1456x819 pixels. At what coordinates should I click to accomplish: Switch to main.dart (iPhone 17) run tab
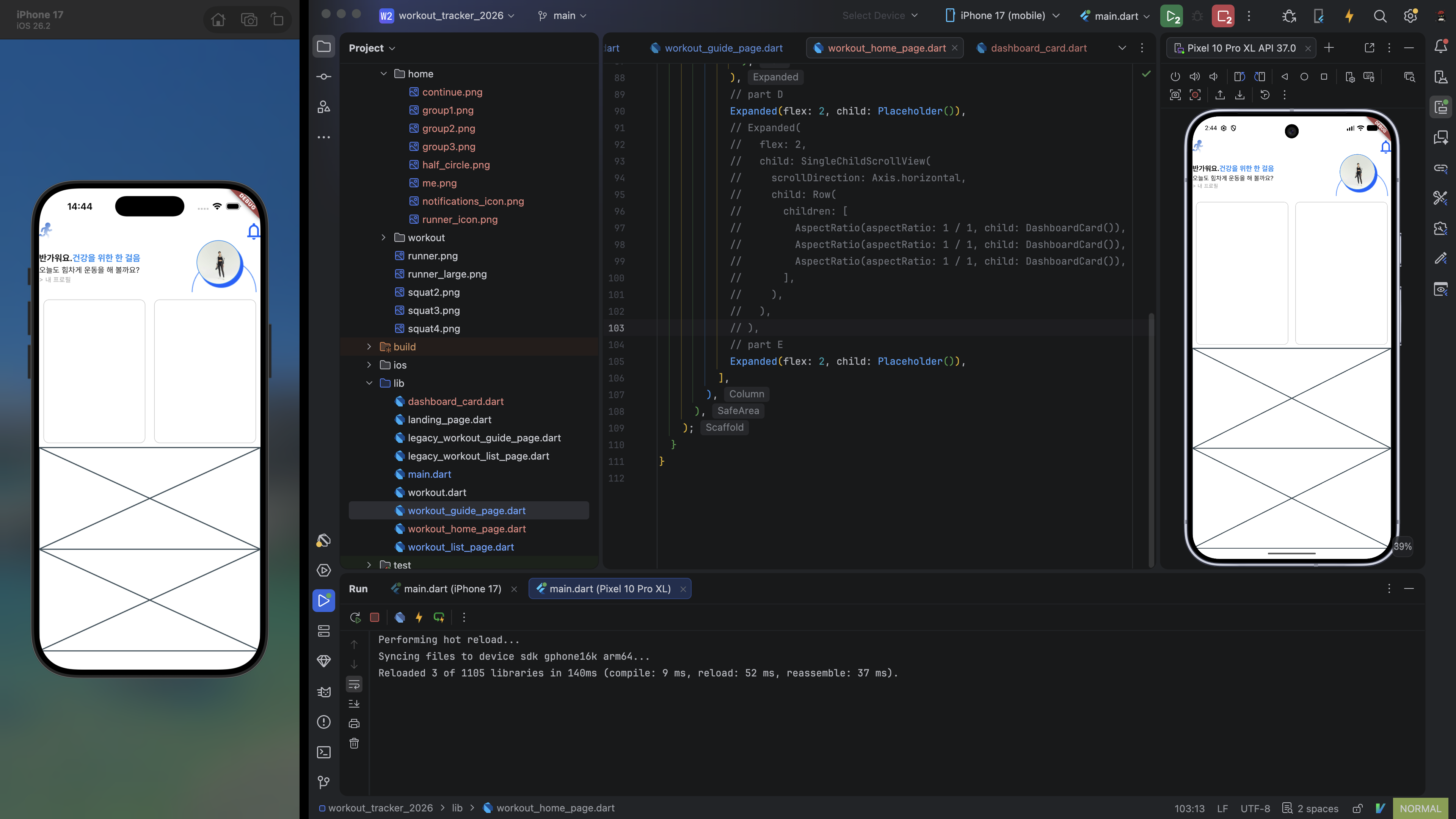pyautogui.click(x=446, y=588)
